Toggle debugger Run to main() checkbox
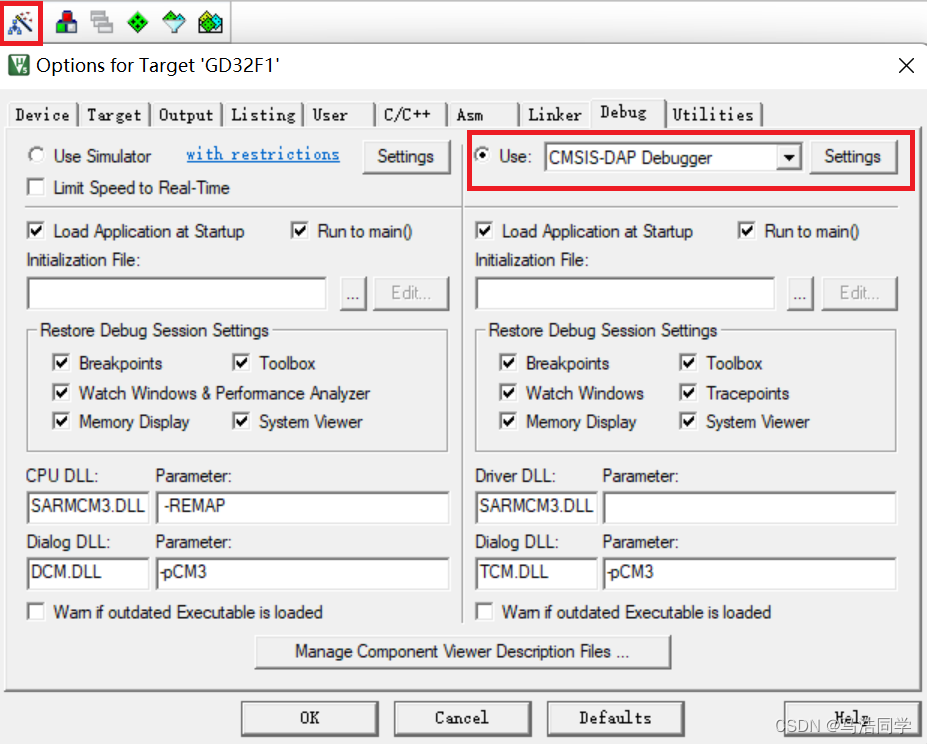Image resolution: width=927 pixels, height=744 pixels. 747,231
